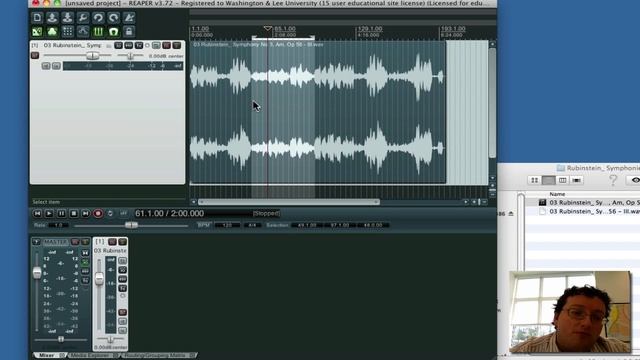This screenshot has width=640, height=360.
Task: Click the arrange view vertical scrollbar
Action: pyautogui.click(x=492, y=103)
